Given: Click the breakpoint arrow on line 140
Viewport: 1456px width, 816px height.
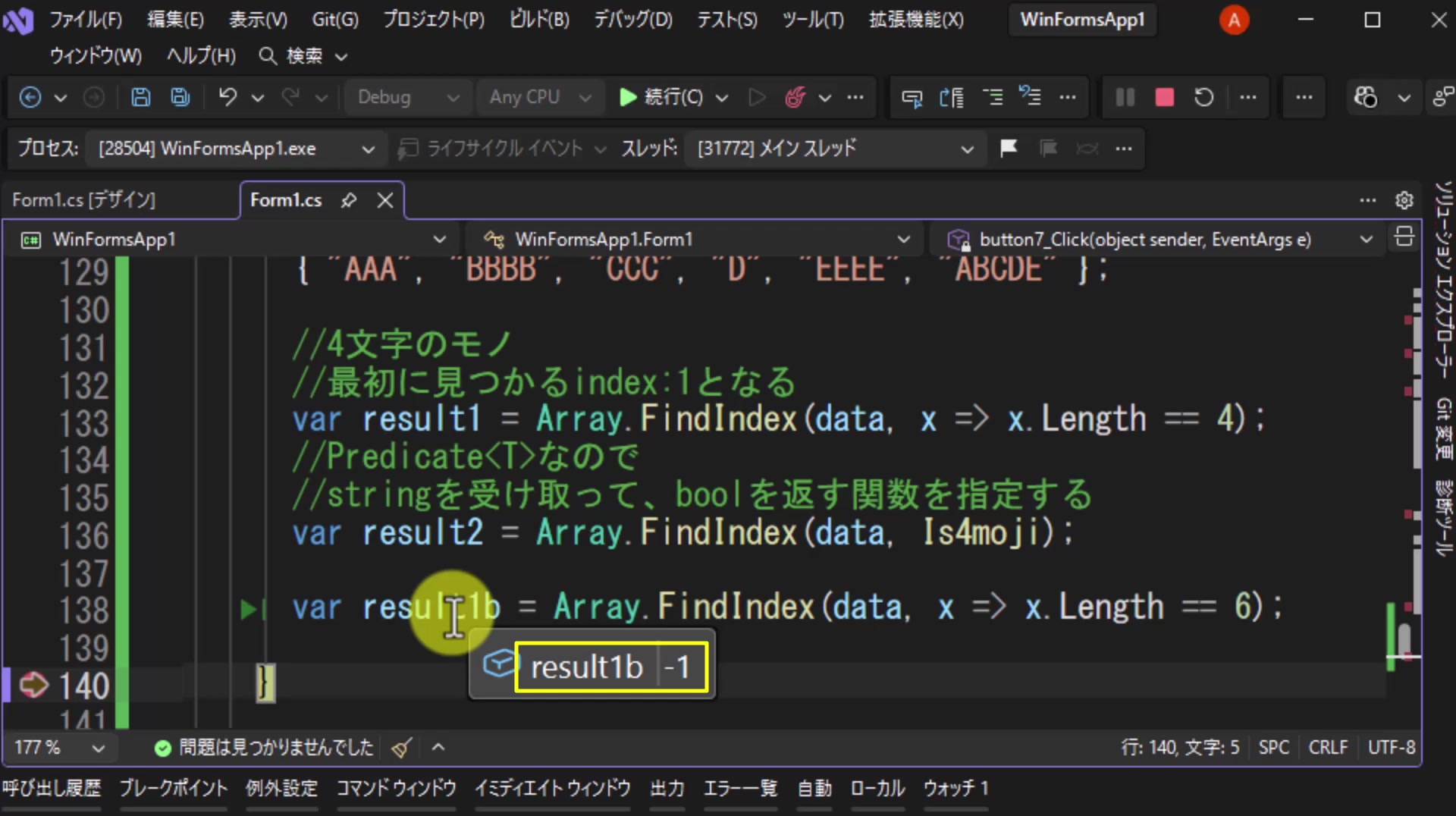Looking at the screenshot, I should pyautogui.click(x=33, y=685).
